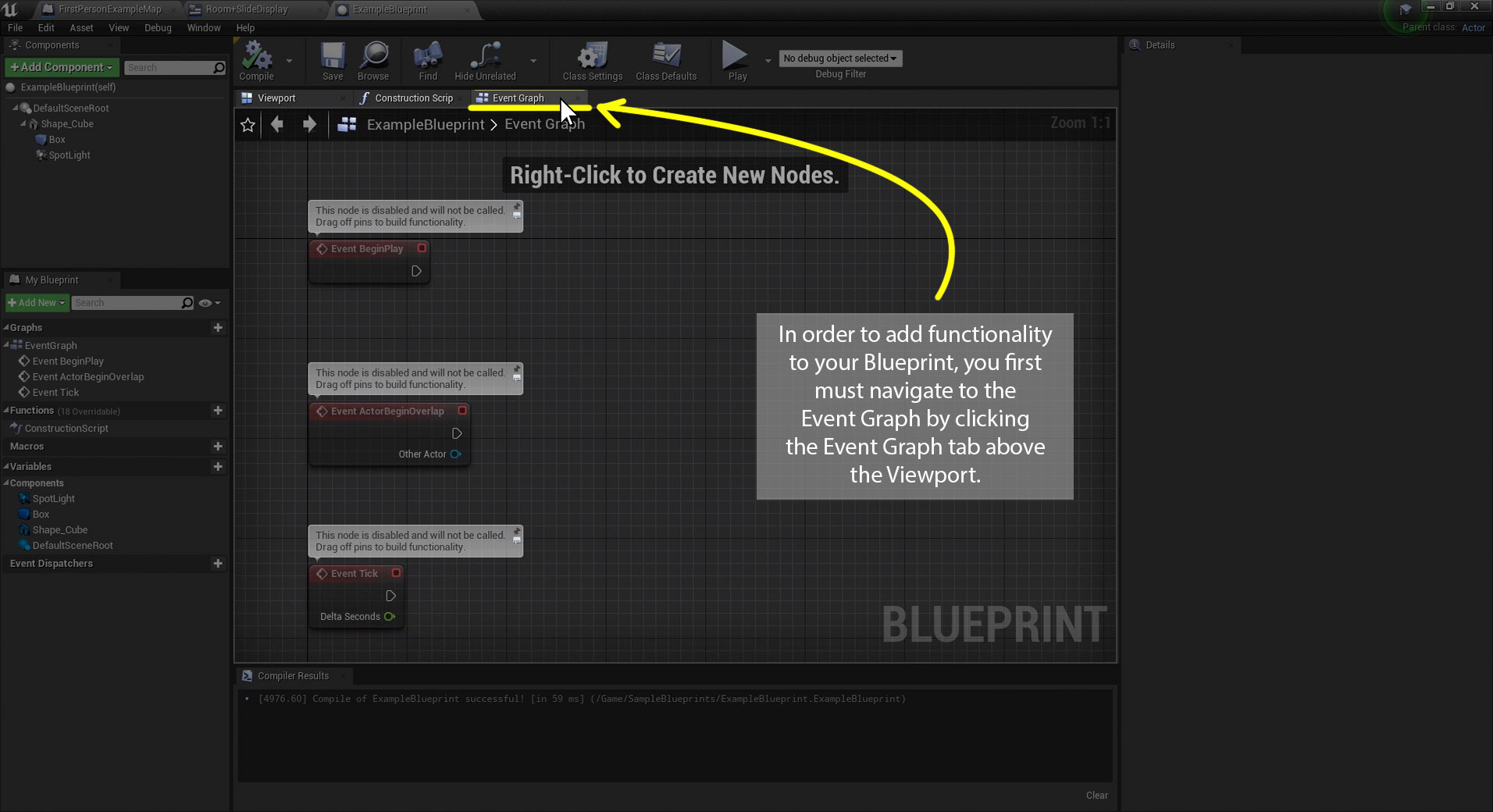Clear the Compiler Results log
Screen dimensions: 1493x812
click(x=1096, y=796)
